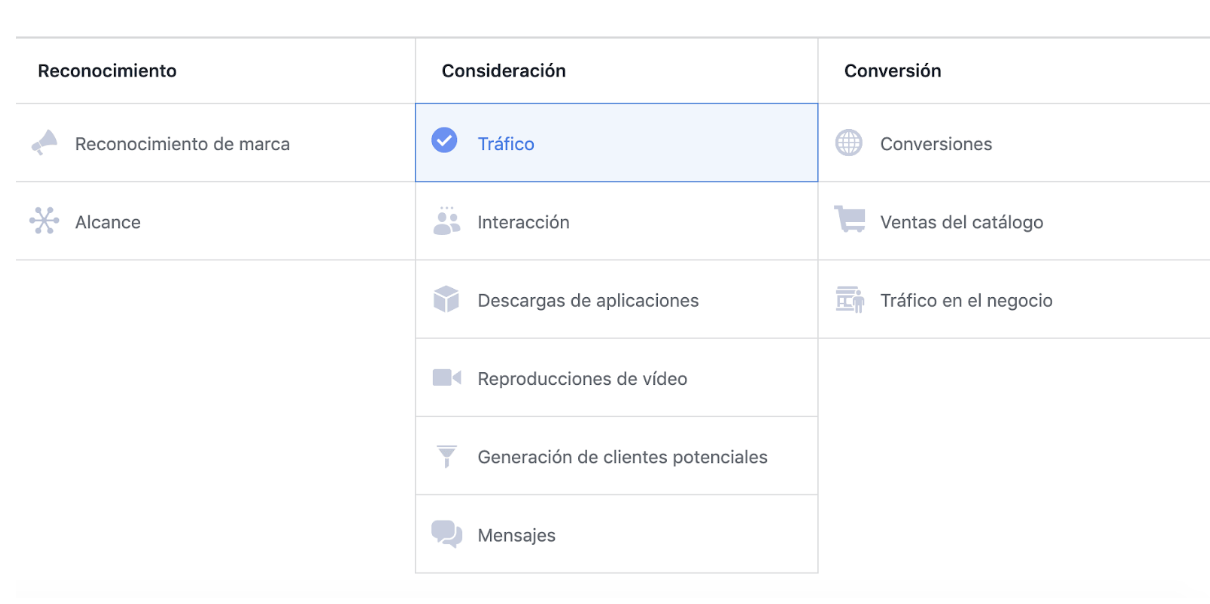1210x604 pixels.
Task: Toggle the blue Tráfico checkmark
Action: tap(444, 141)
